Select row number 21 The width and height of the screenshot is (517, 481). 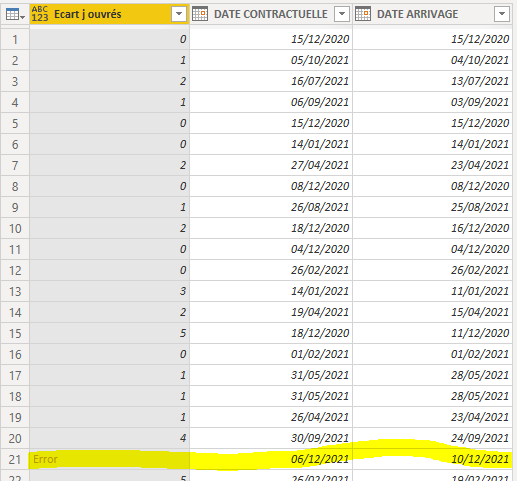15,460
